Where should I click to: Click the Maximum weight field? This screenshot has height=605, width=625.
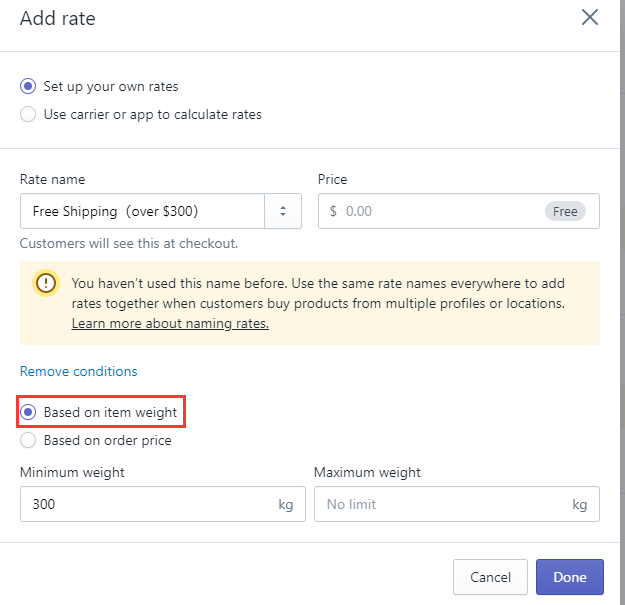[x=440, y=504]
